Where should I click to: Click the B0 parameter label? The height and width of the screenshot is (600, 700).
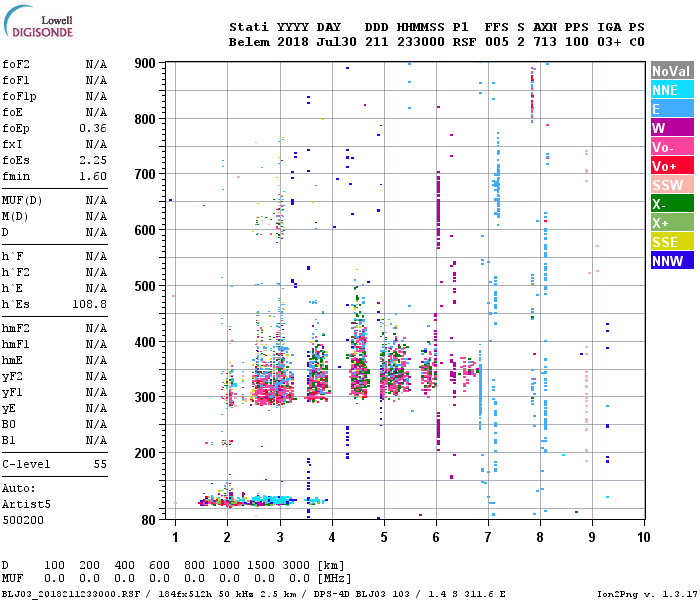coord(9,425)
